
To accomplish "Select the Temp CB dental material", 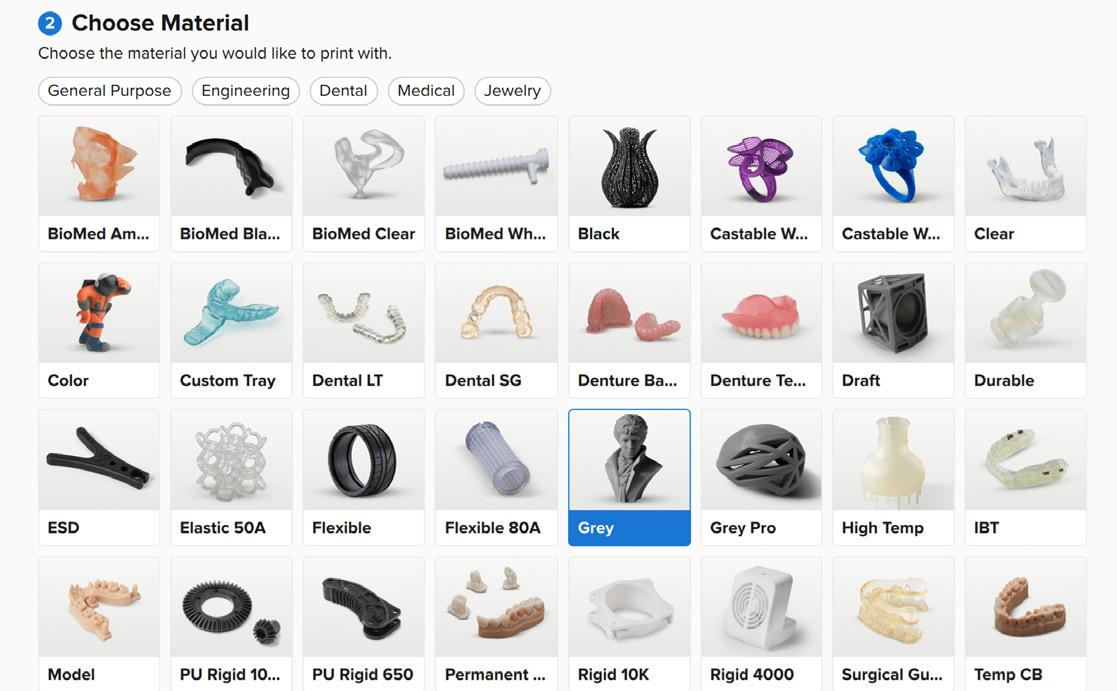I will tap(1025, 623).
